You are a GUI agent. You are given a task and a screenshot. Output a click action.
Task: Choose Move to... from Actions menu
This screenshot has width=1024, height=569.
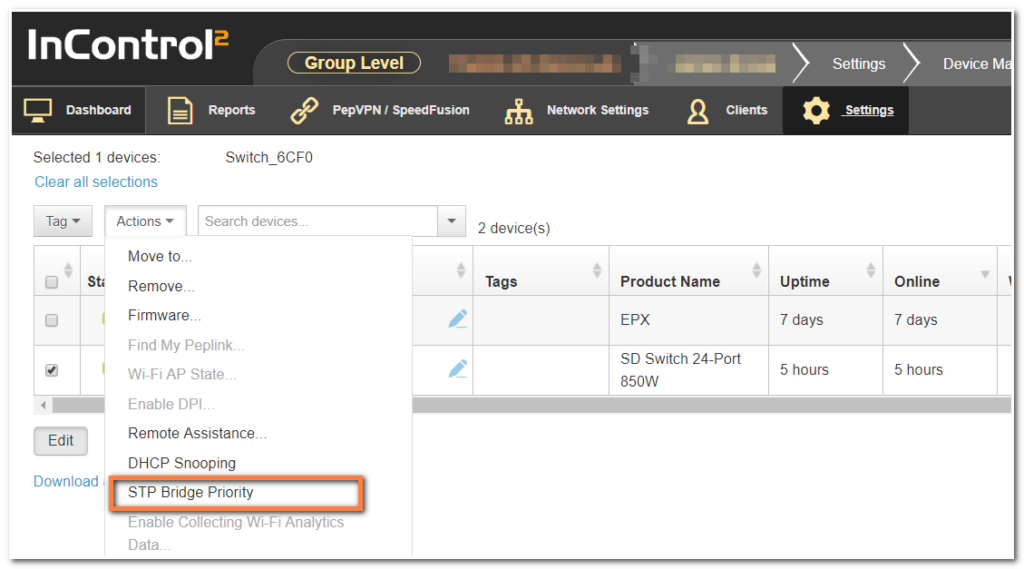(160, 256)
